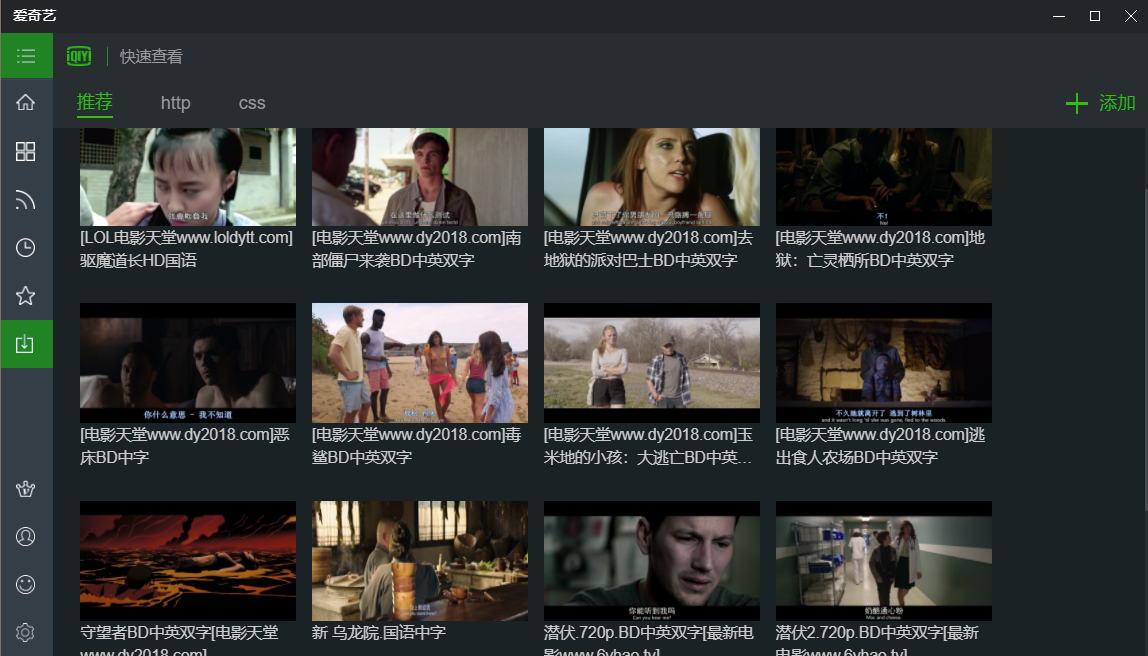Switch to the http tab

click(176, 103)
